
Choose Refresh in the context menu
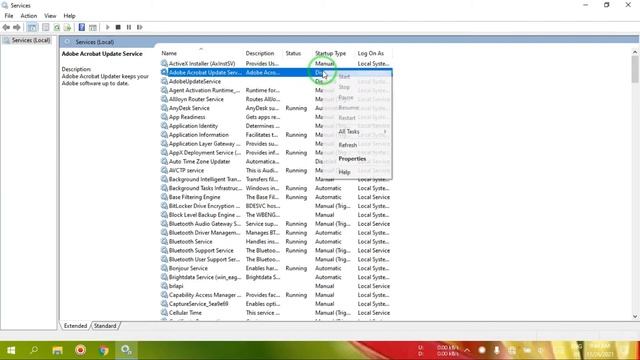pos(348,145)
